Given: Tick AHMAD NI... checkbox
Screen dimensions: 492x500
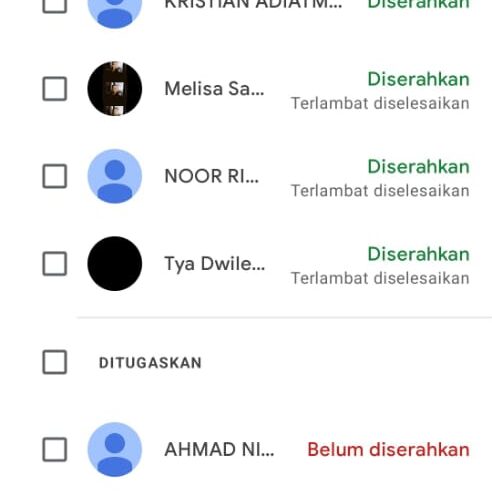Looking at the screenshot, I should [x=55, y=449].
